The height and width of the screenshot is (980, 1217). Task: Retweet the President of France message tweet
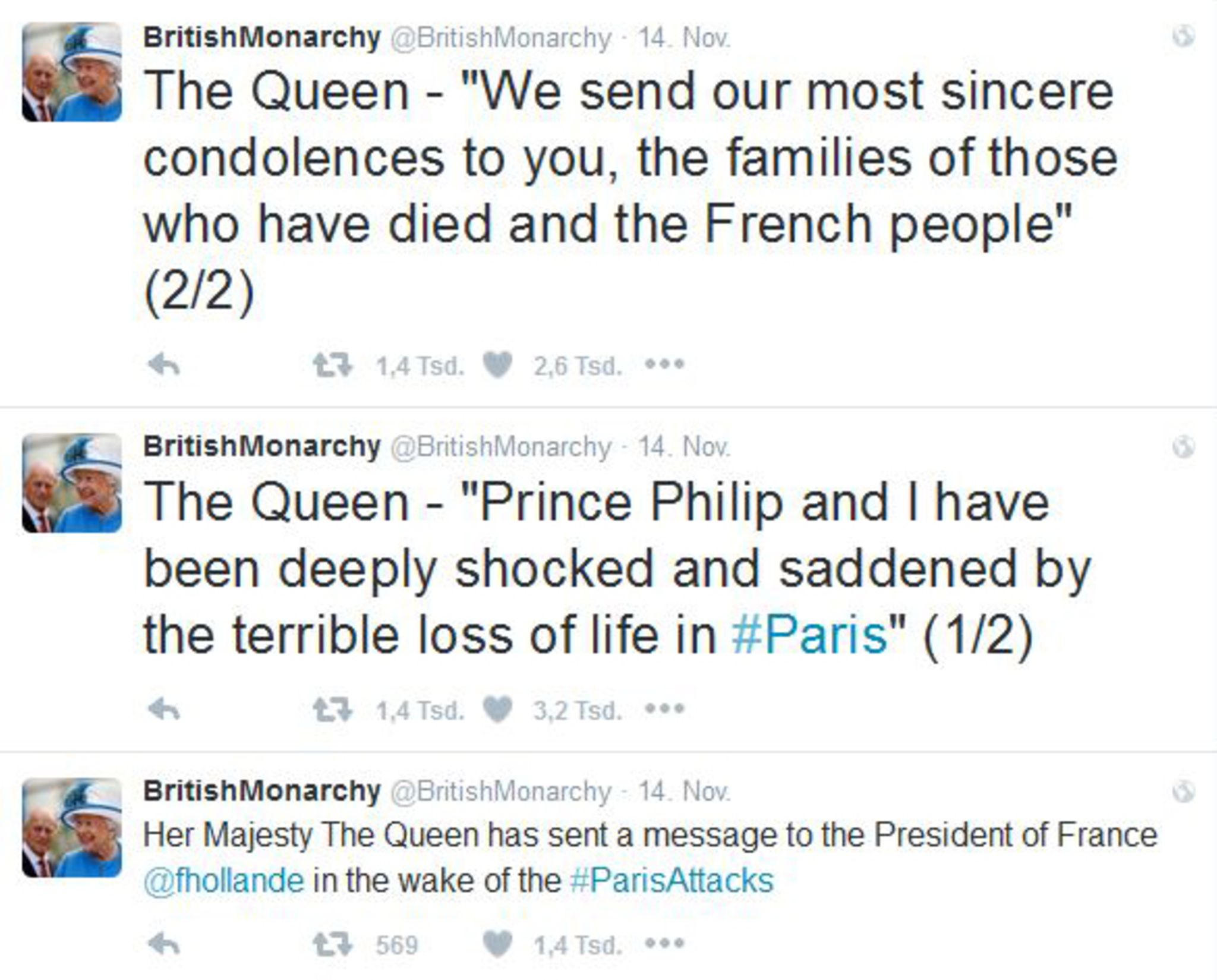333,944
